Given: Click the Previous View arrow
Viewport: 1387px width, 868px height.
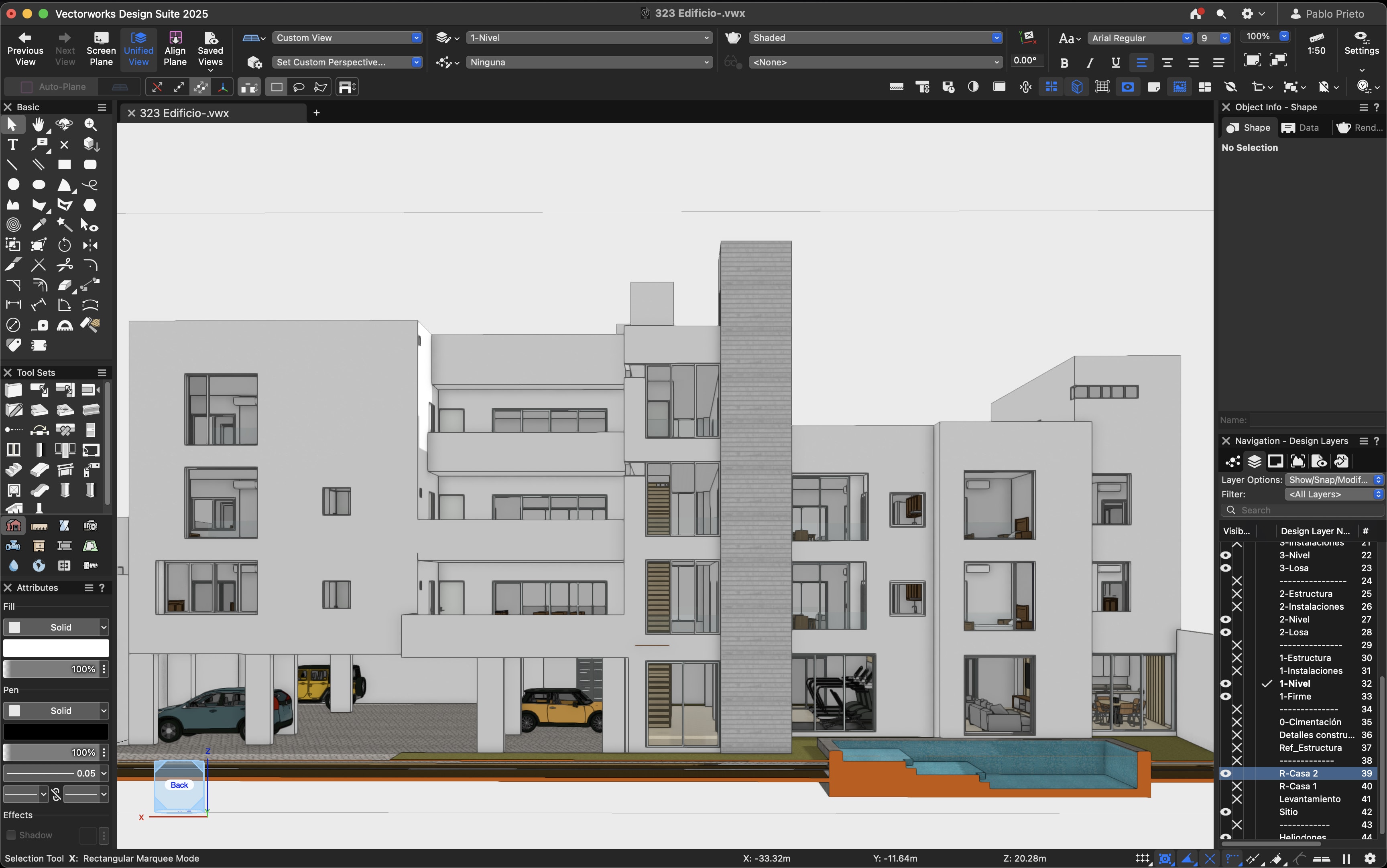Looking at the screenshot, I should point(25,38).
